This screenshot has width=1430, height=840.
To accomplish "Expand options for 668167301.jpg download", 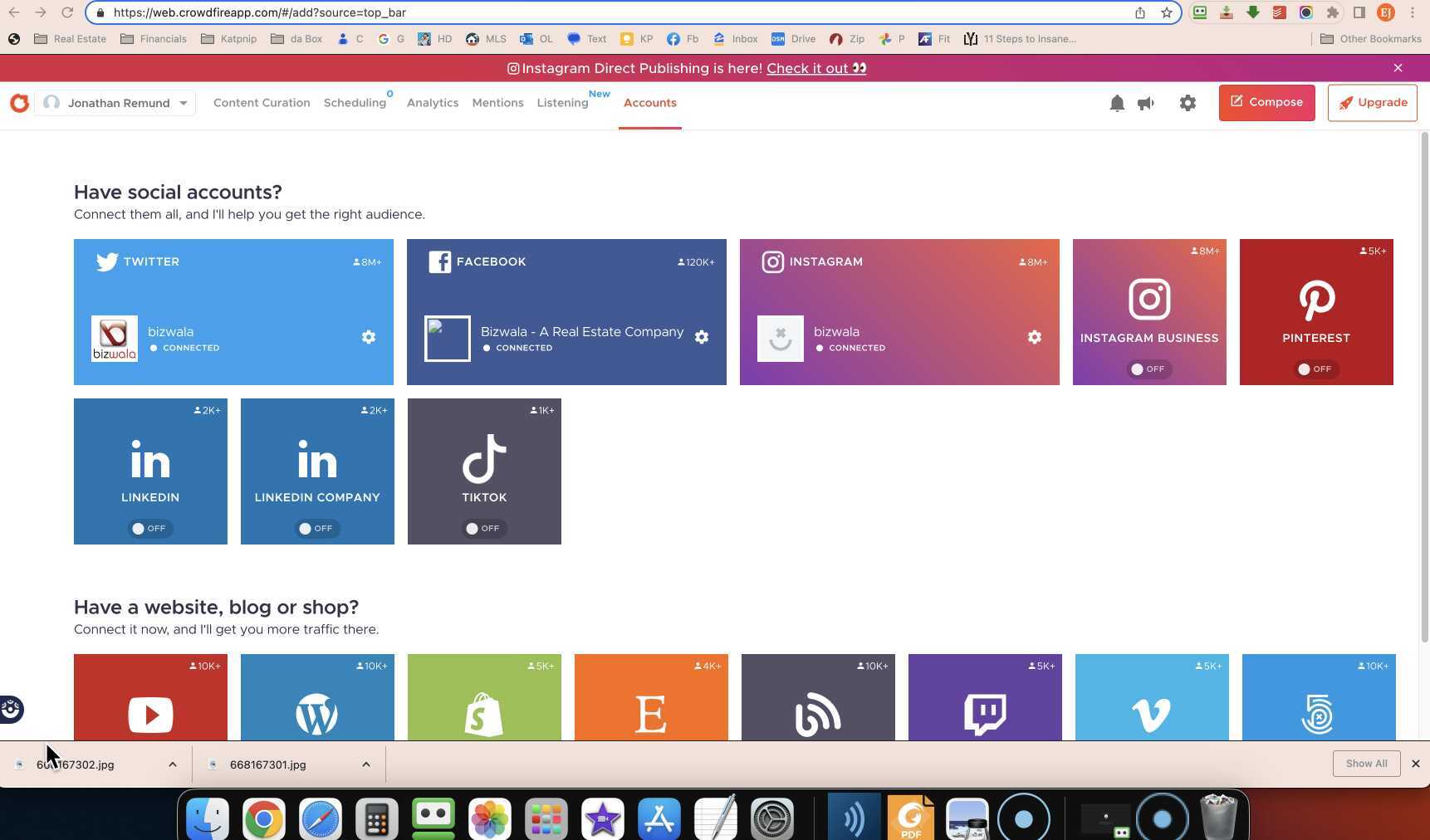I will (x=366, y=764).
